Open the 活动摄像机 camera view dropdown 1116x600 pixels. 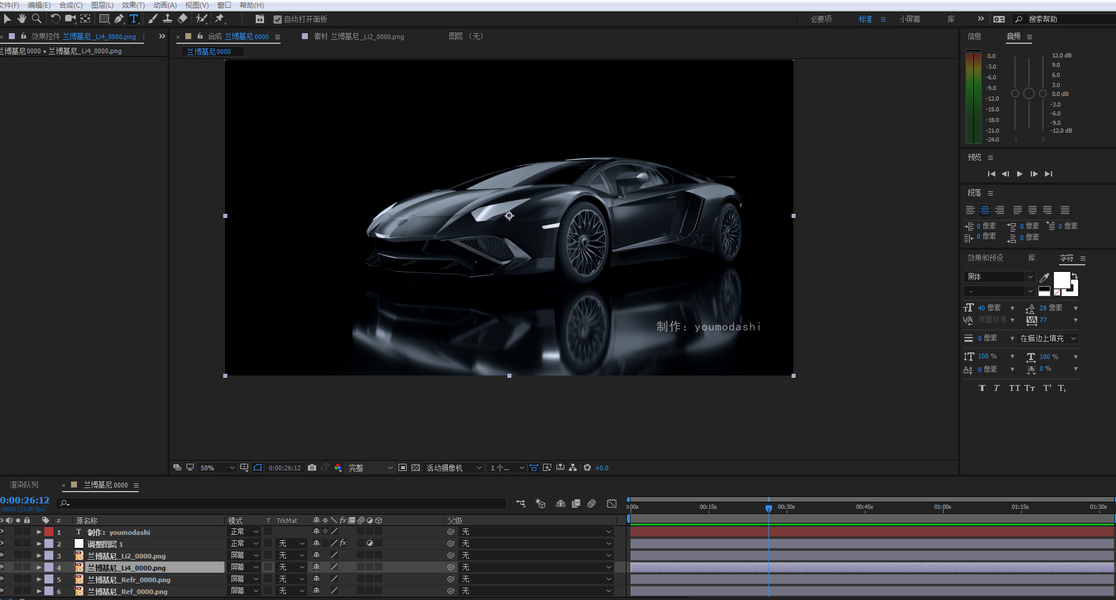pyautogui.click(x=454, y=468)
